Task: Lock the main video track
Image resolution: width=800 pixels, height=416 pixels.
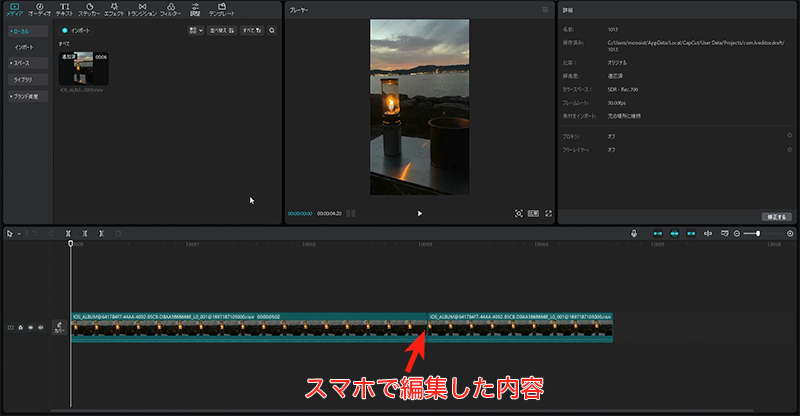Action: (x=20, y=328)
